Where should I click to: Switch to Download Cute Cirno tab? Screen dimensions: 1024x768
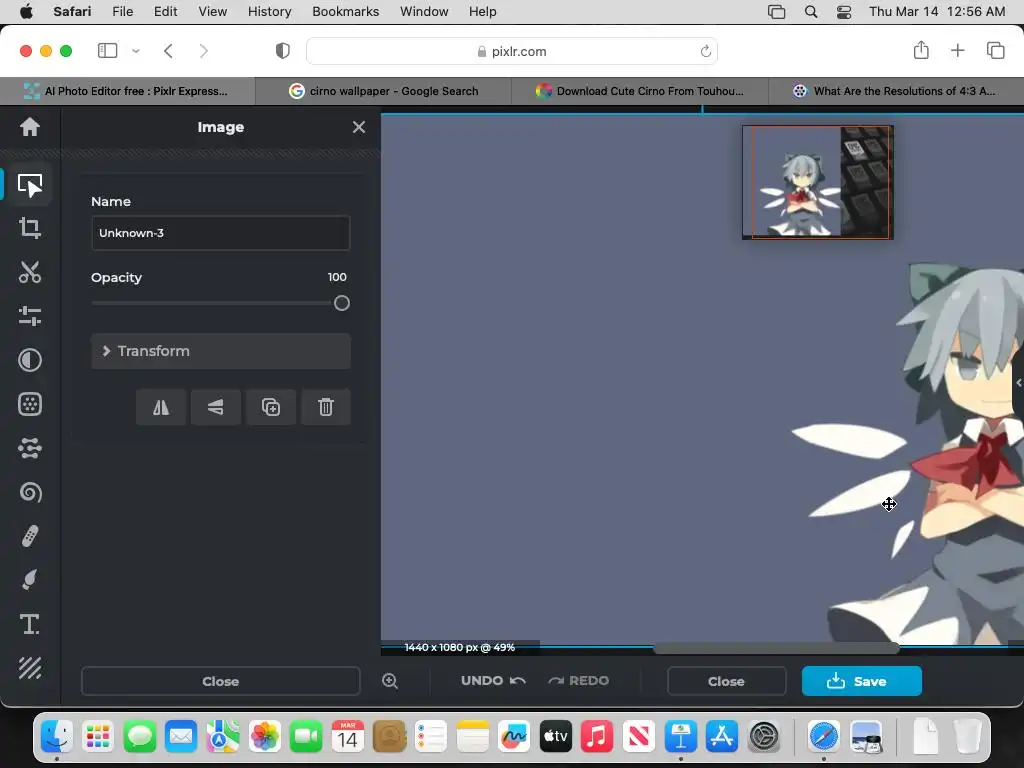pos(640,91)
